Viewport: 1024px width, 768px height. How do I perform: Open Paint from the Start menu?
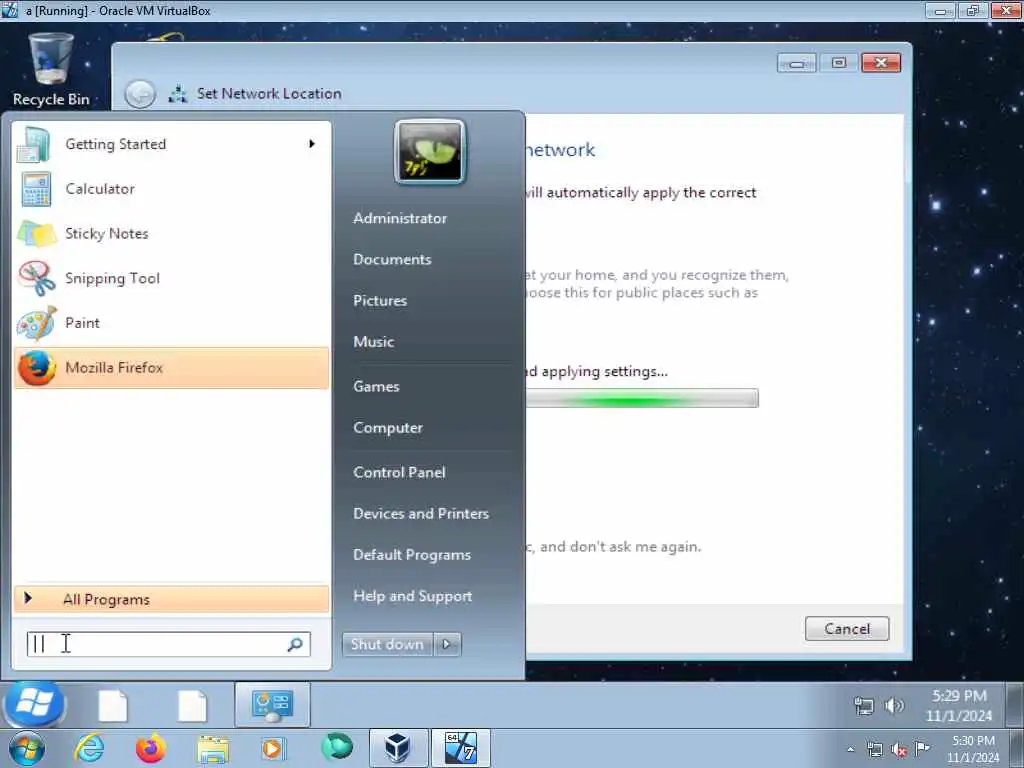171,323
